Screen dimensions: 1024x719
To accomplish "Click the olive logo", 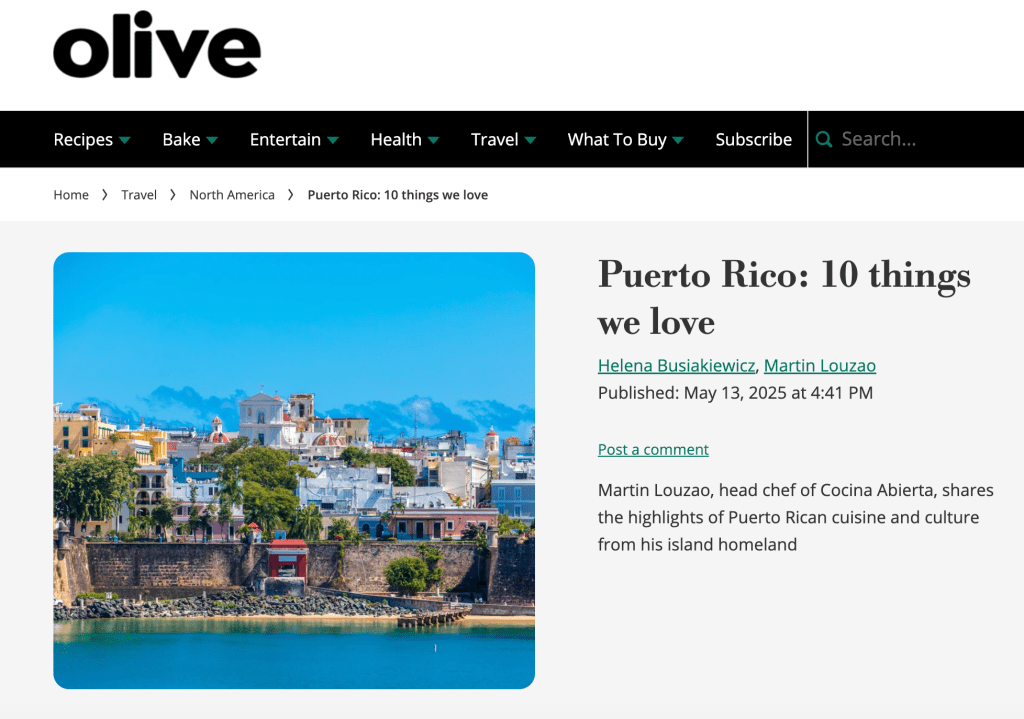I will click(x=157, y=47).
